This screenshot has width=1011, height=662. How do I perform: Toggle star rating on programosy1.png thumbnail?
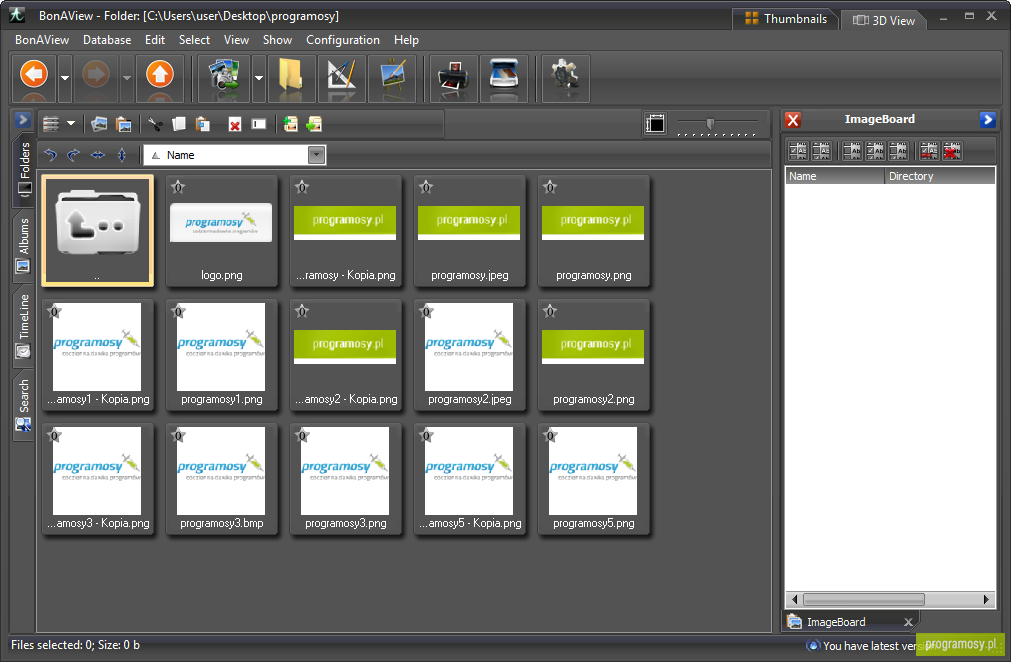[178, 312]
